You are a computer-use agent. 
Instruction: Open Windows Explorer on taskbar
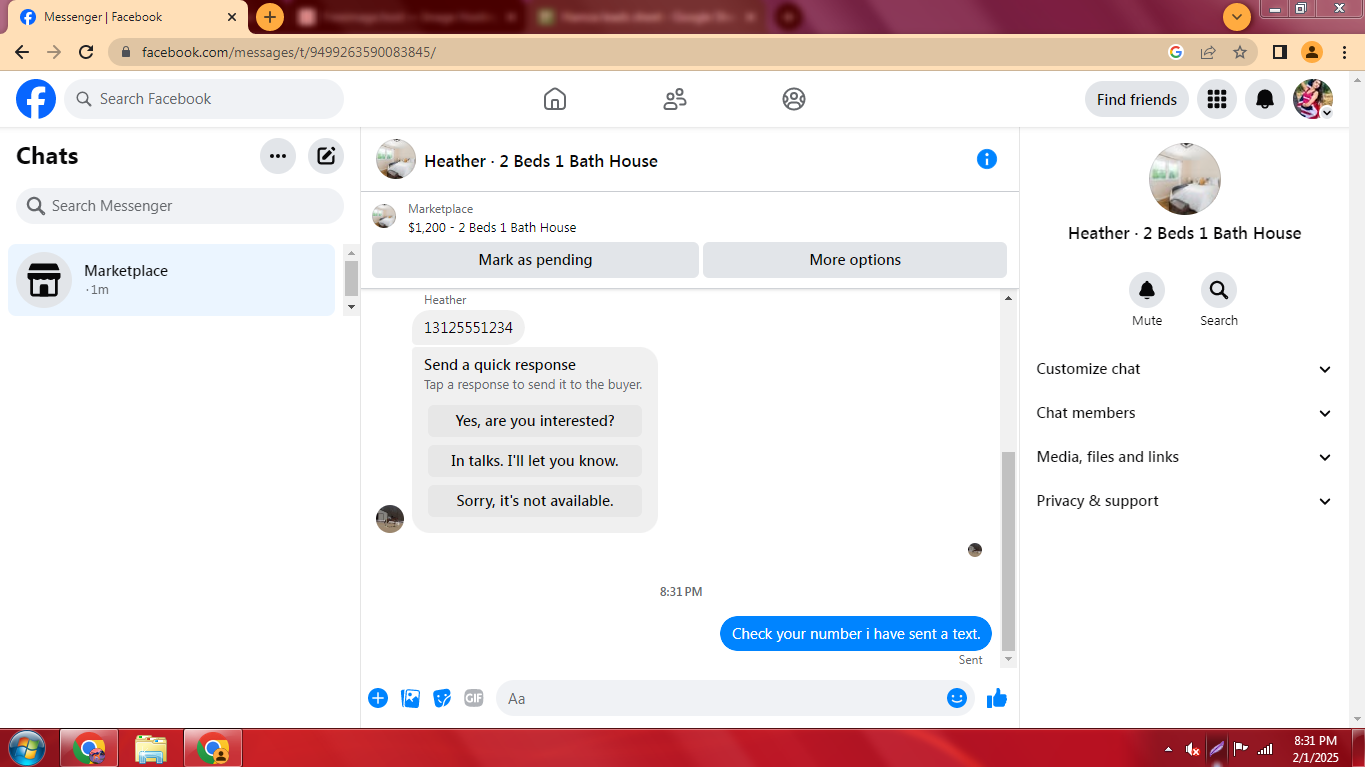(x=151, y=748)
